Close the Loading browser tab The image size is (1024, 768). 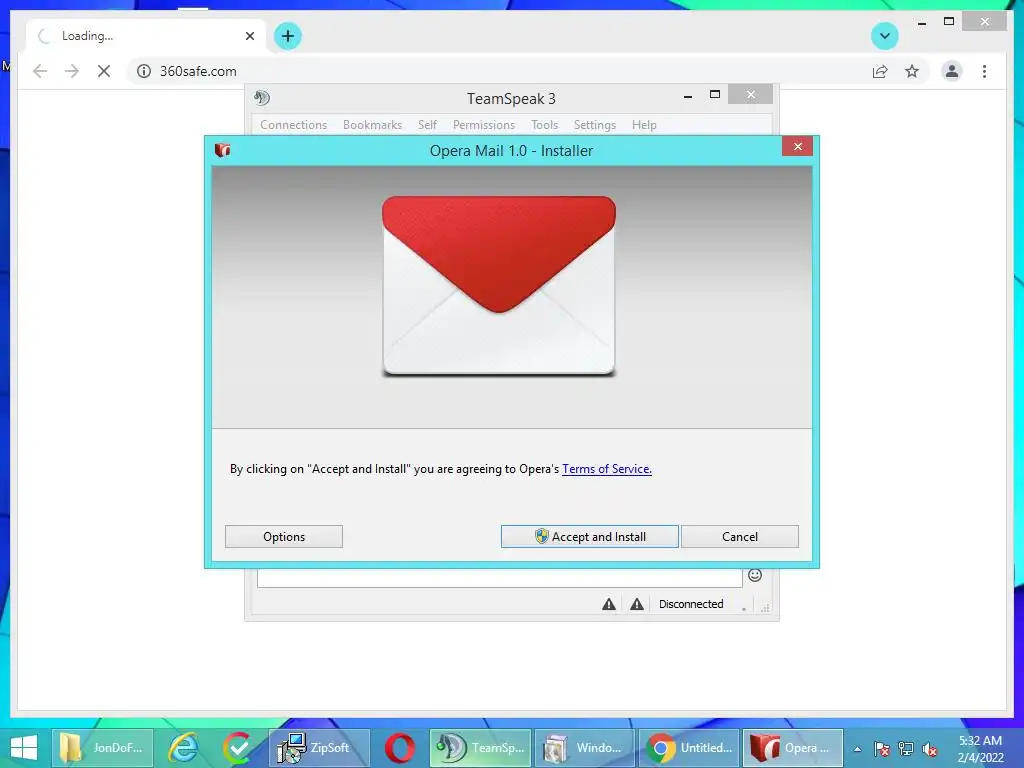coord(249,36)
